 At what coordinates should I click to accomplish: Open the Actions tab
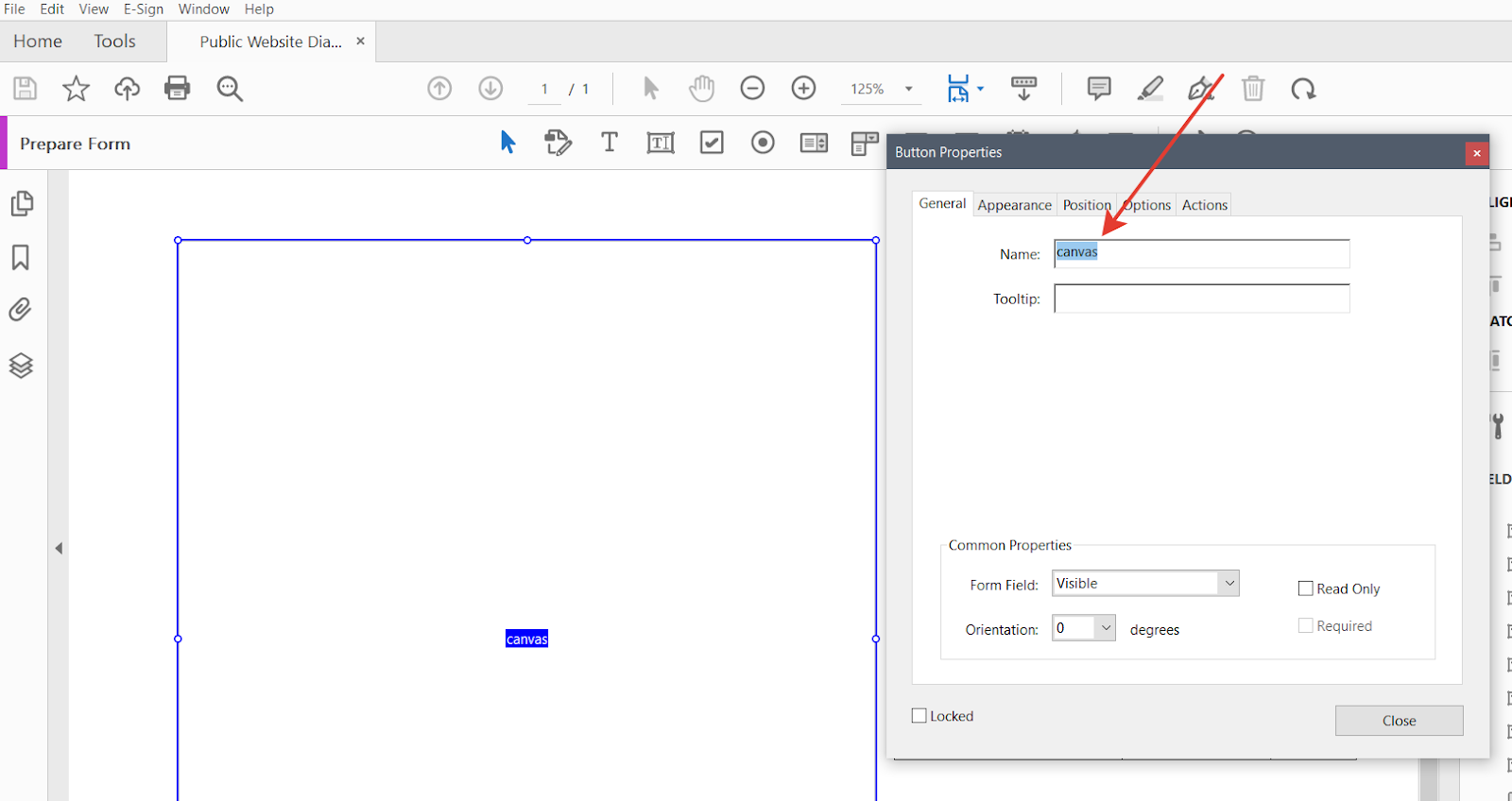click(x=1204, y=205)
